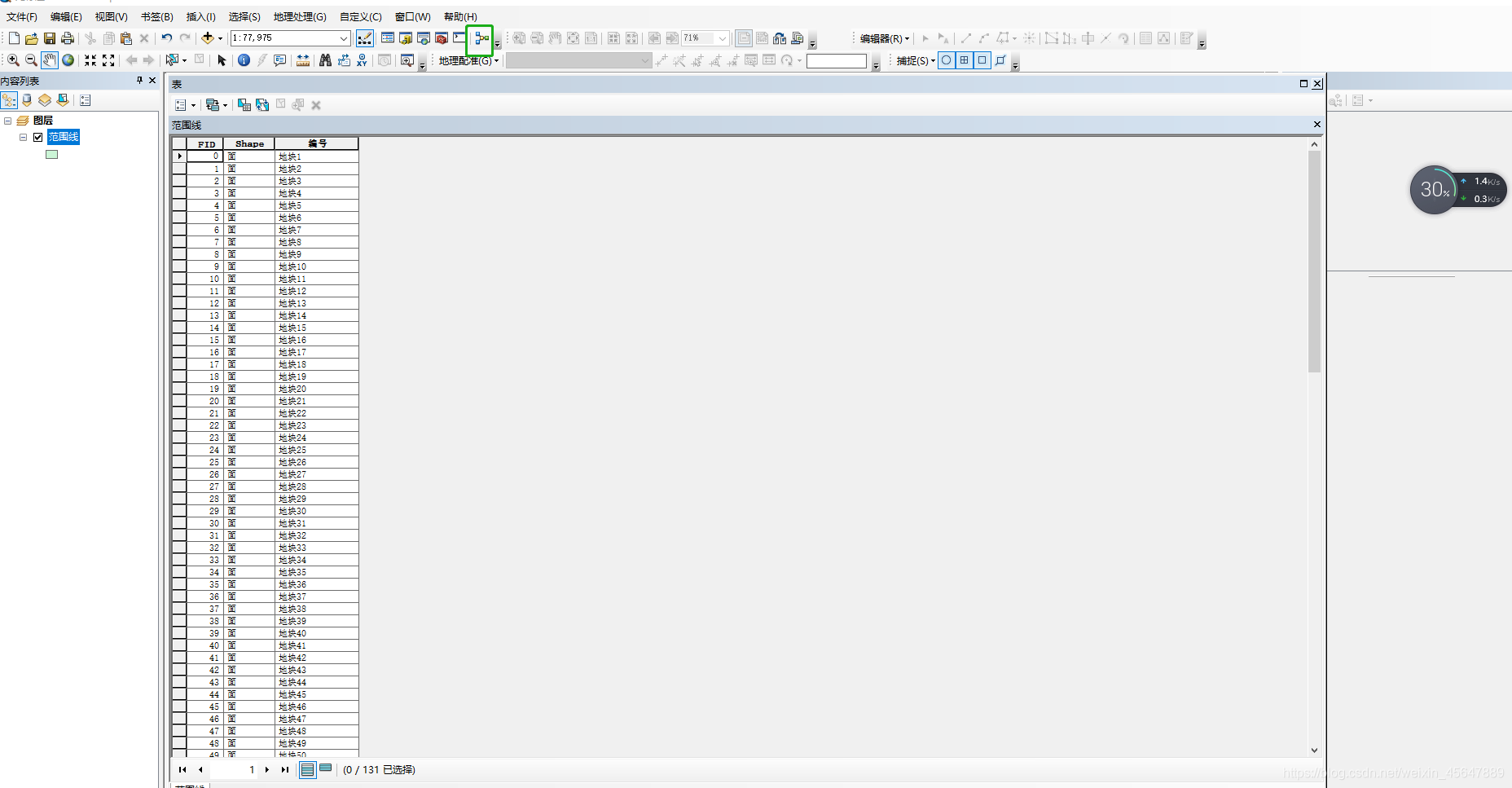Undo the last action
Screen dimensions: 1512x788
coord(167,38)
